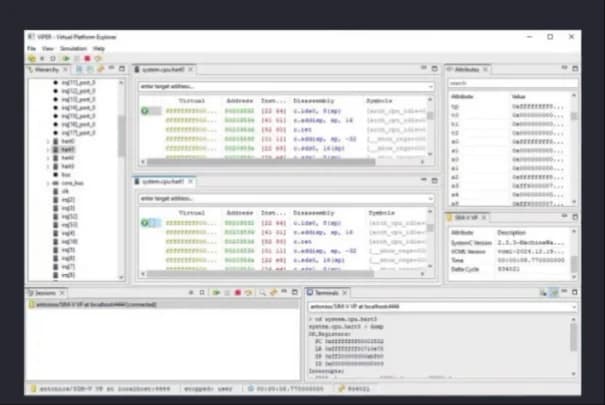Click first icon in Terminals panel toolbar
Image resolution: width=605 pixels, height=405 pixels.
pyautogui.click(x=543, y=293)
